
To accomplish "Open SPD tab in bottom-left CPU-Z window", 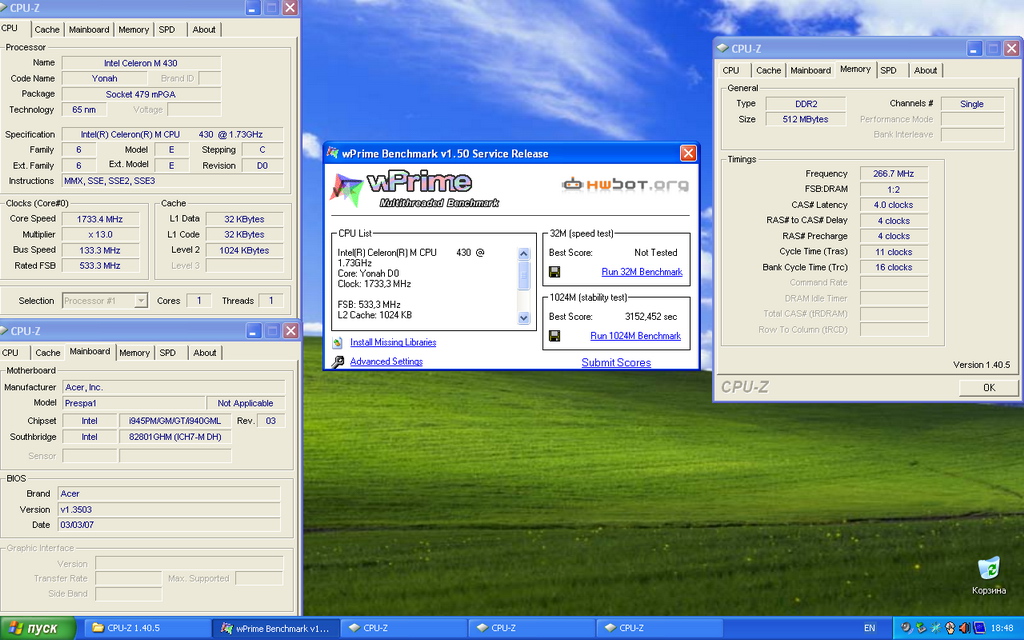I will pyautogui.click(x=168, y=353).
